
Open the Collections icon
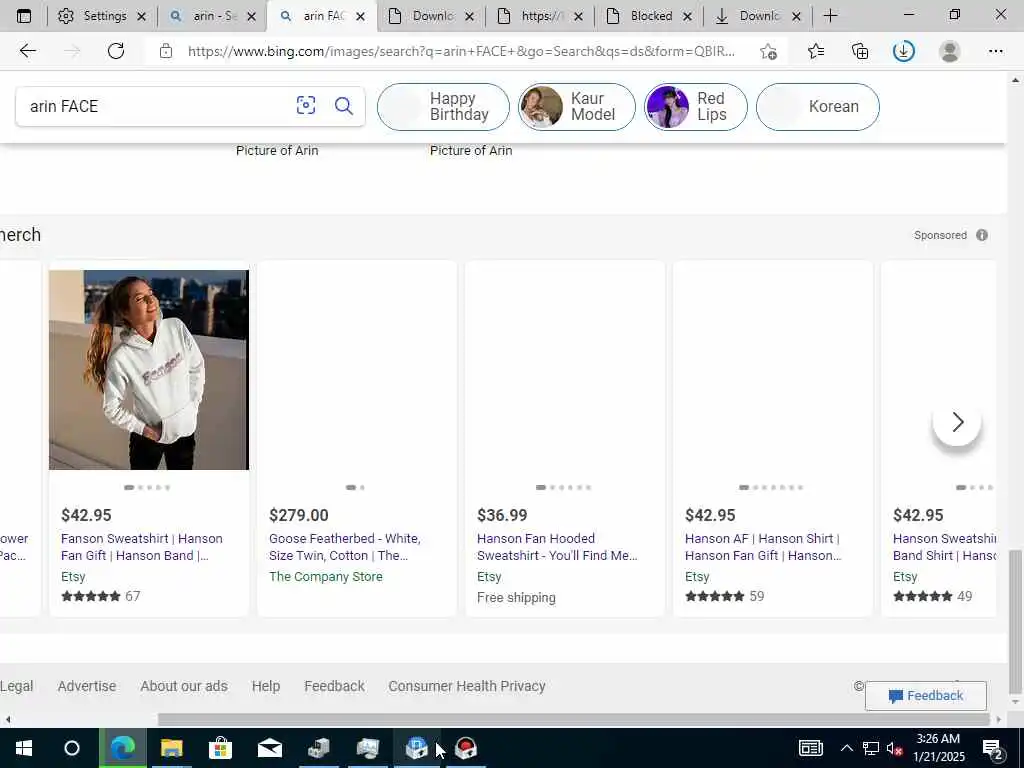(860, 51)
